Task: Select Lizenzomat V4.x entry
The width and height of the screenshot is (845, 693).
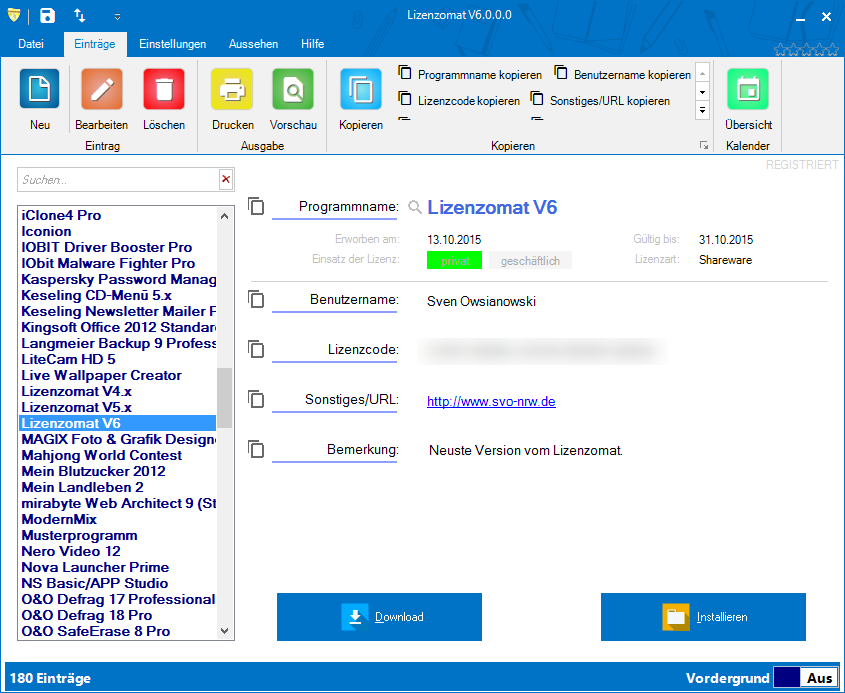Action: pos(77,392)
